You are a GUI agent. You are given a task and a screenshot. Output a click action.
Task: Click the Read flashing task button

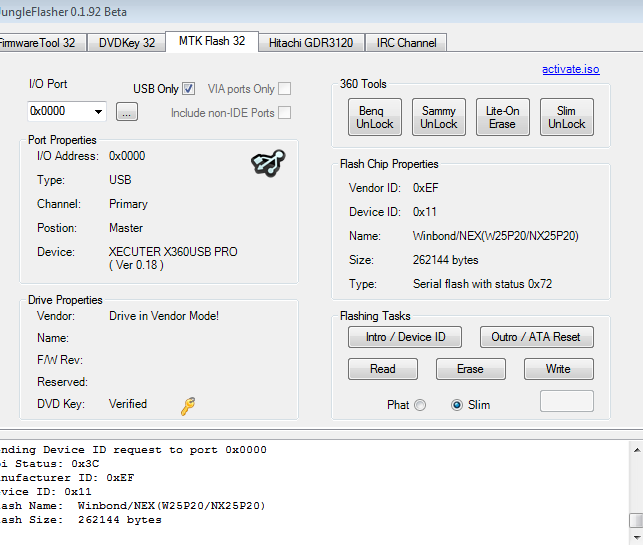(x=383, y=369)
